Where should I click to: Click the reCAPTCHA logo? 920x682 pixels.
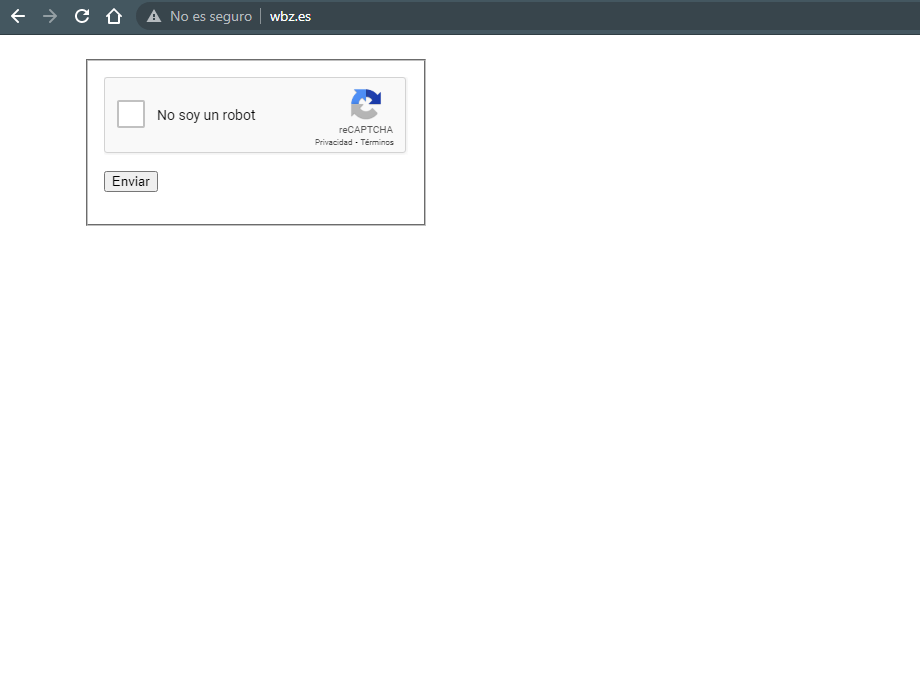click(x=366, y=104)
